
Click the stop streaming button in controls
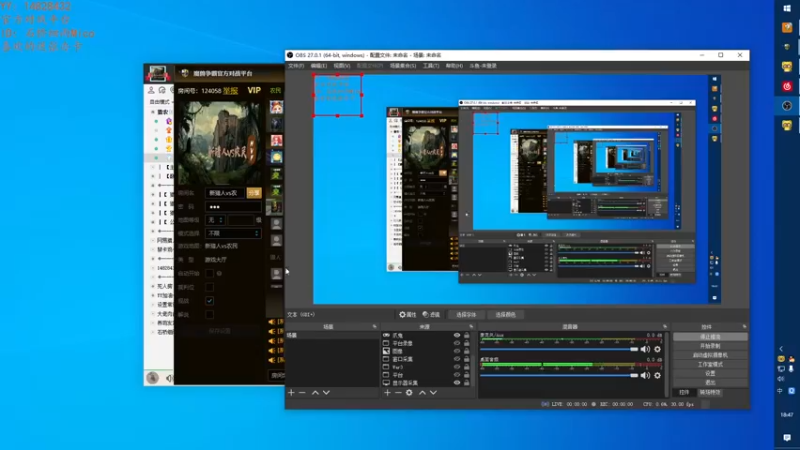pos(710,337)
